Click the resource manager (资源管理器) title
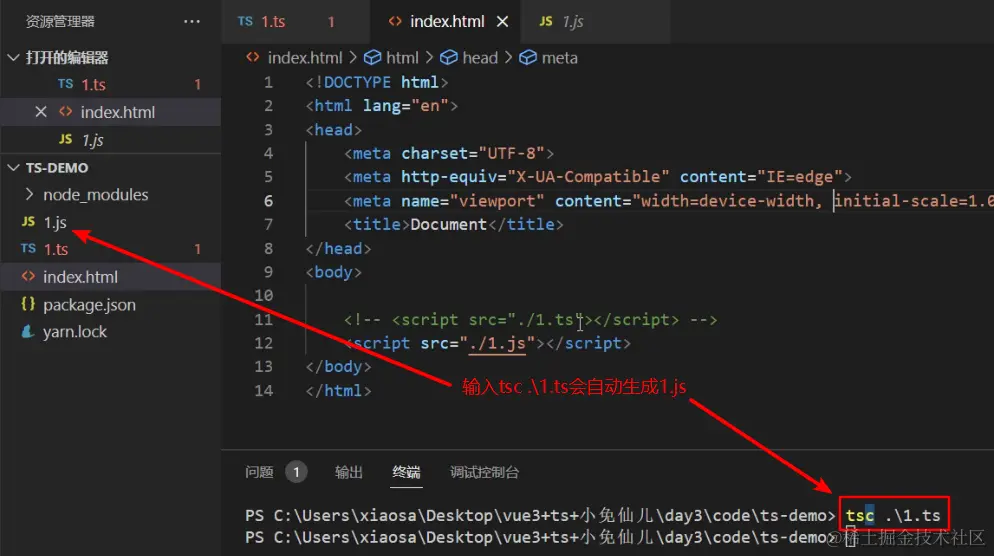The width and height of the screenshot is (994, 556). tap(60, 22)
